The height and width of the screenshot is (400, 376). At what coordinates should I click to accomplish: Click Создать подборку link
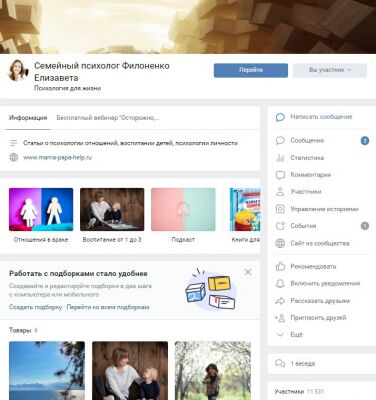click(x=36, y=307)
